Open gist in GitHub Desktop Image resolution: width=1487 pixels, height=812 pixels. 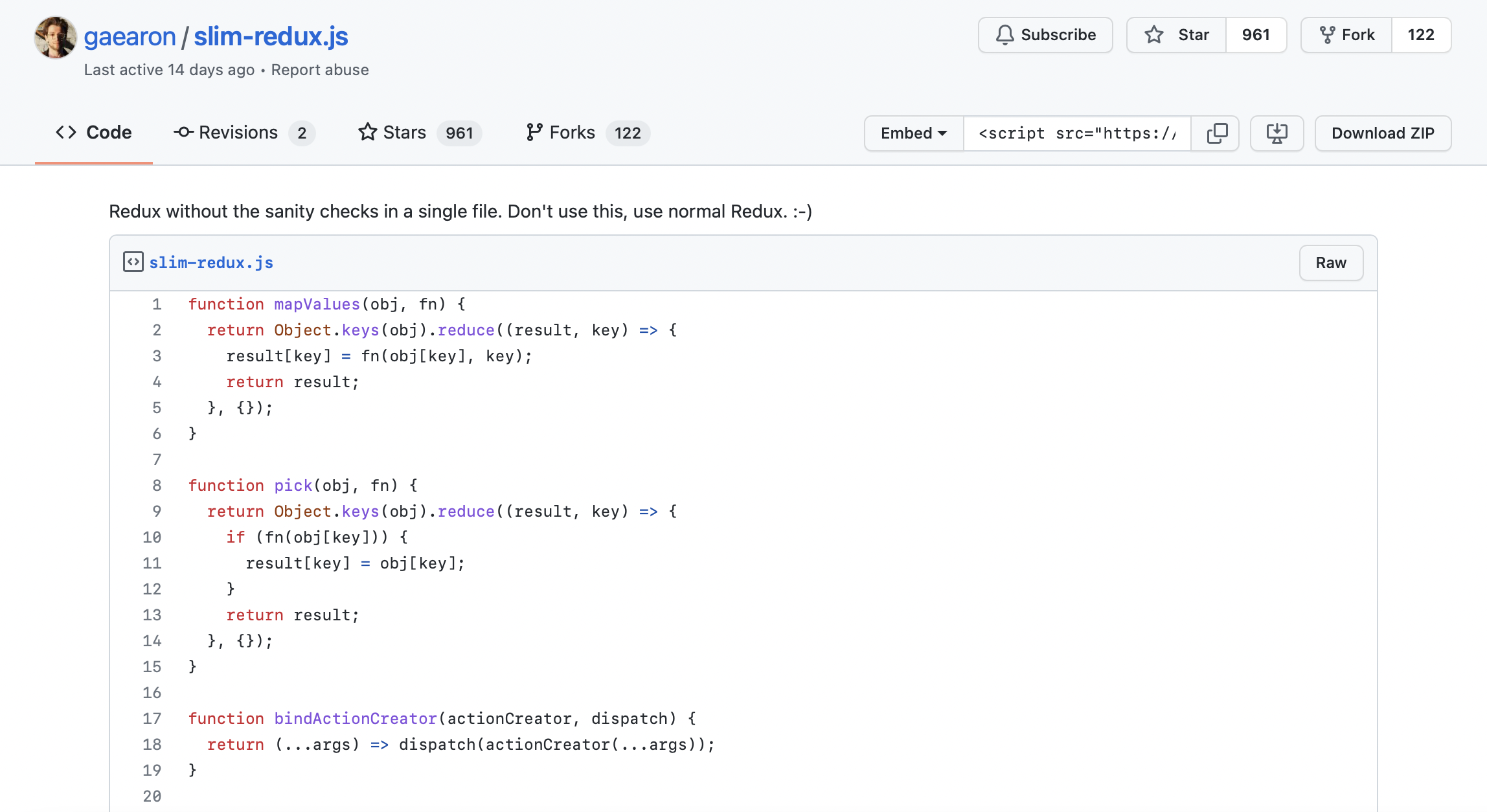click(1277, 133)
